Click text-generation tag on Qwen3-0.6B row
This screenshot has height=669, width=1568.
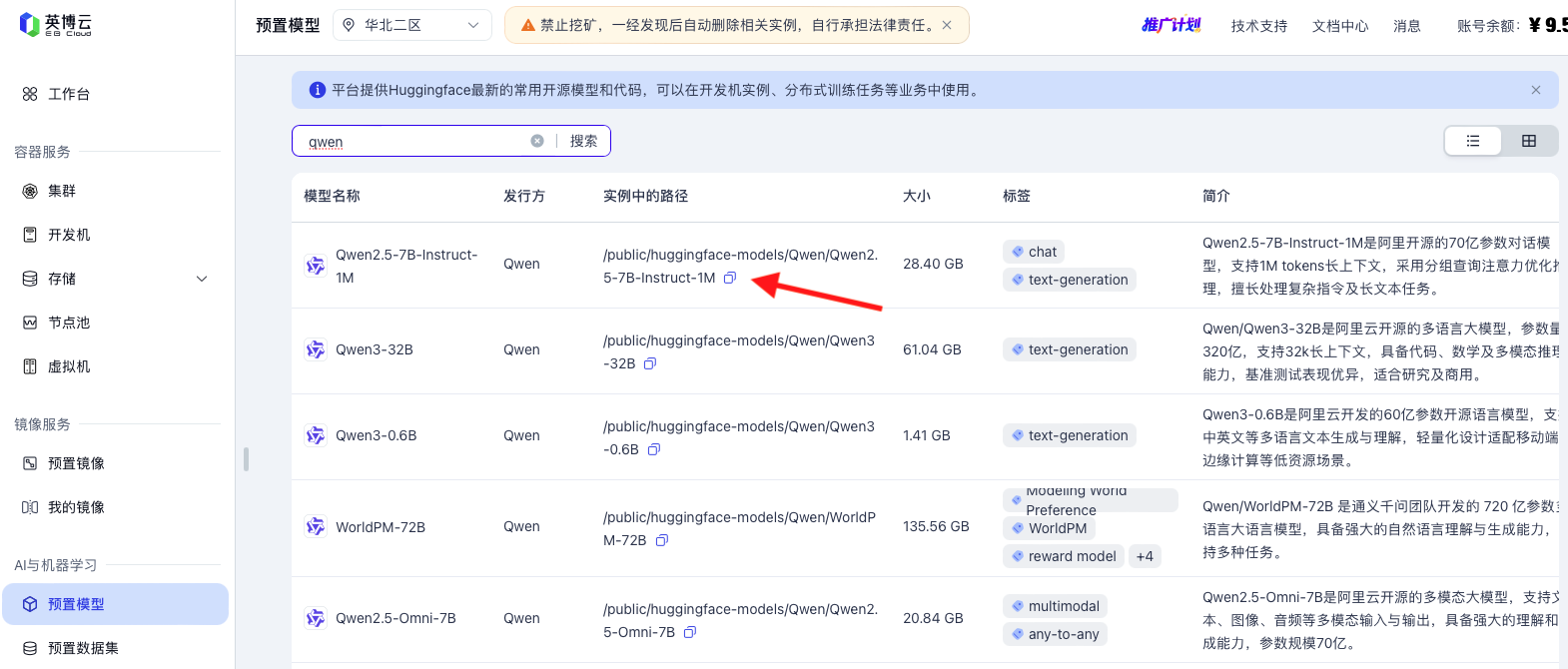click(x=1070, y=435)
